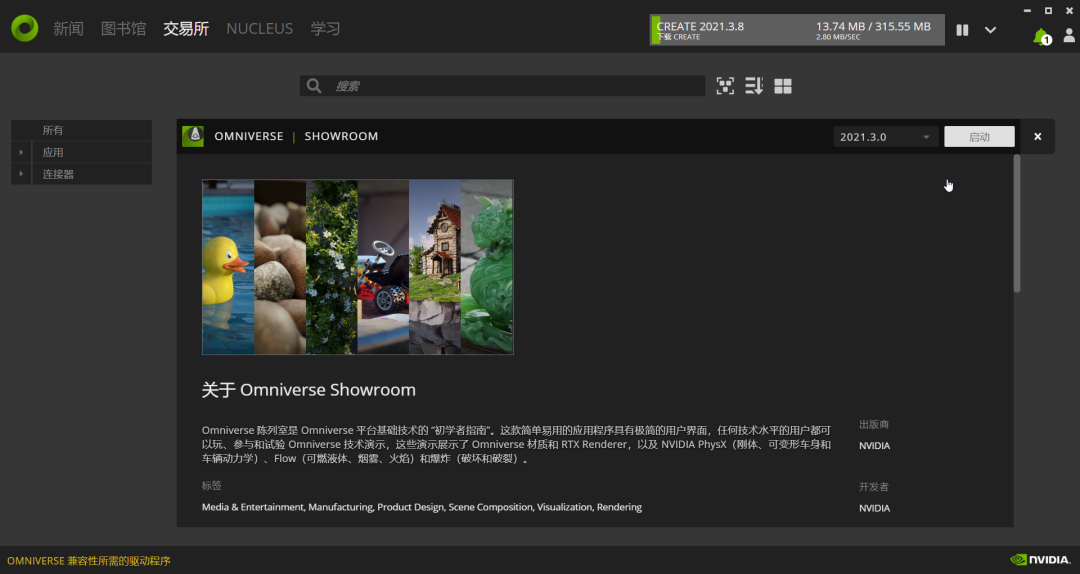The height and width of the screenshot is (574, 1080).
Task: Click the Omniverse green logo icon
Action: [x=25, y=28]
